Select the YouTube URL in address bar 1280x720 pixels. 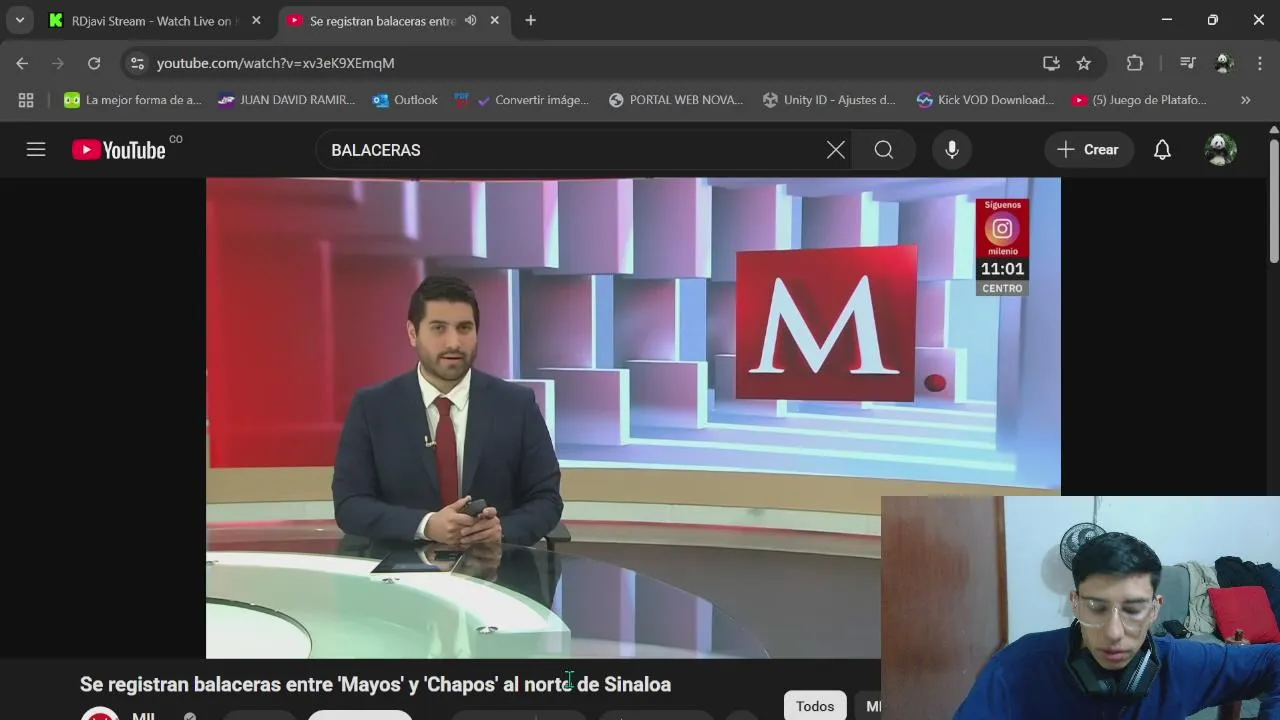275,63
